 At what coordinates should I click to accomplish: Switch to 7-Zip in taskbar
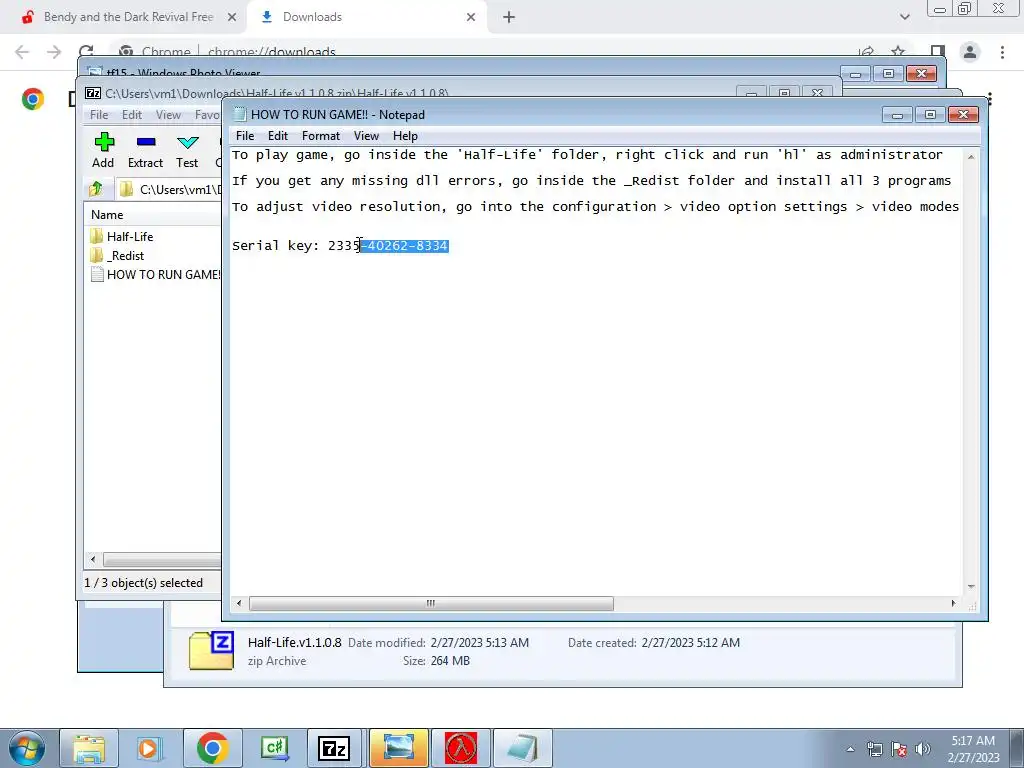pos(334,748)
